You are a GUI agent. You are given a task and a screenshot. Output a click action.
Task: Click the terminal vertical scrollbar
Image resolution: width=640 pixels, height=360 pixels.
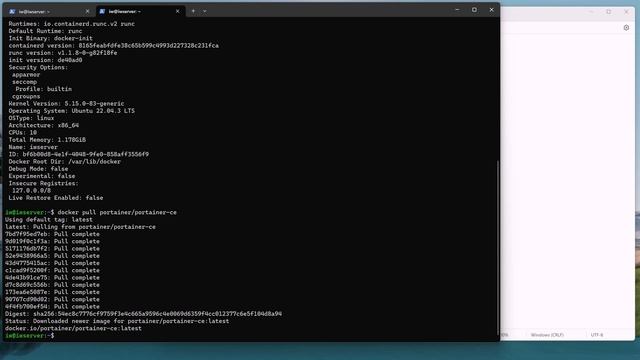498,247
